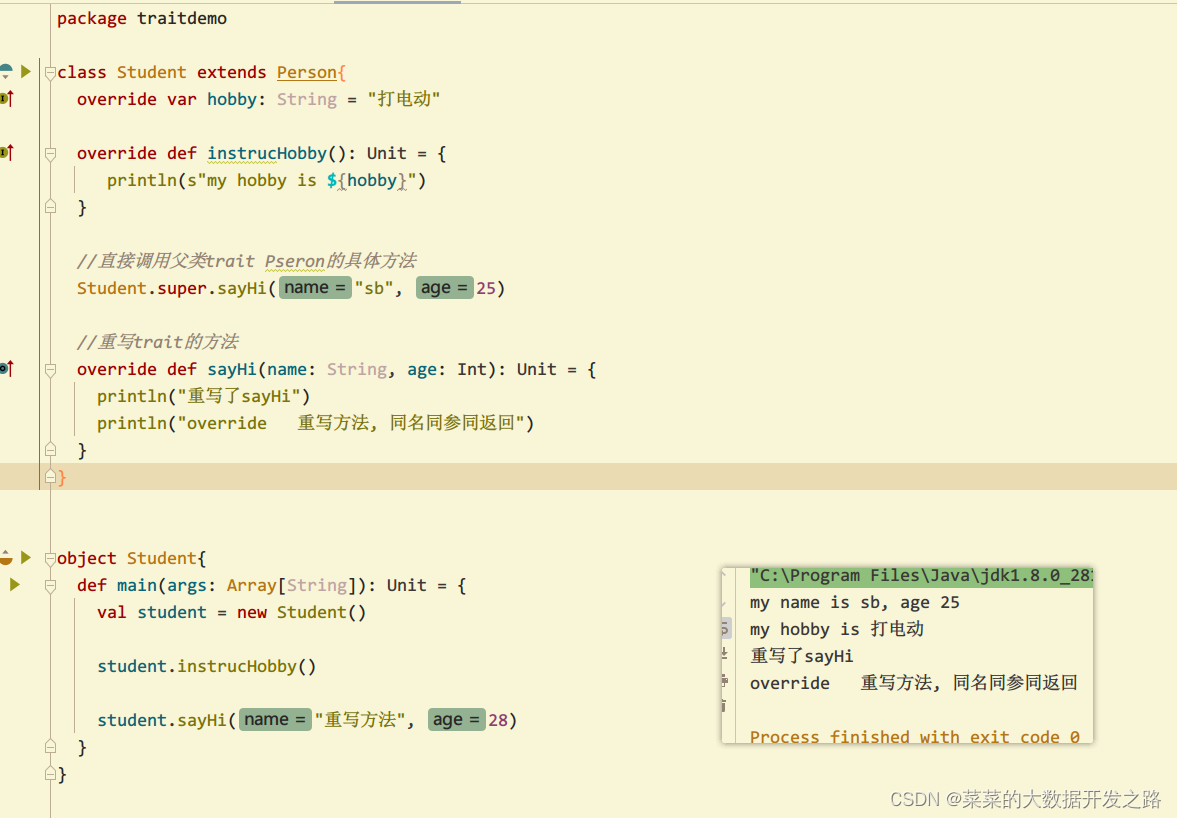
Task: Collapse instrucHobby method fold marker
Action: (x=50, y=154)
